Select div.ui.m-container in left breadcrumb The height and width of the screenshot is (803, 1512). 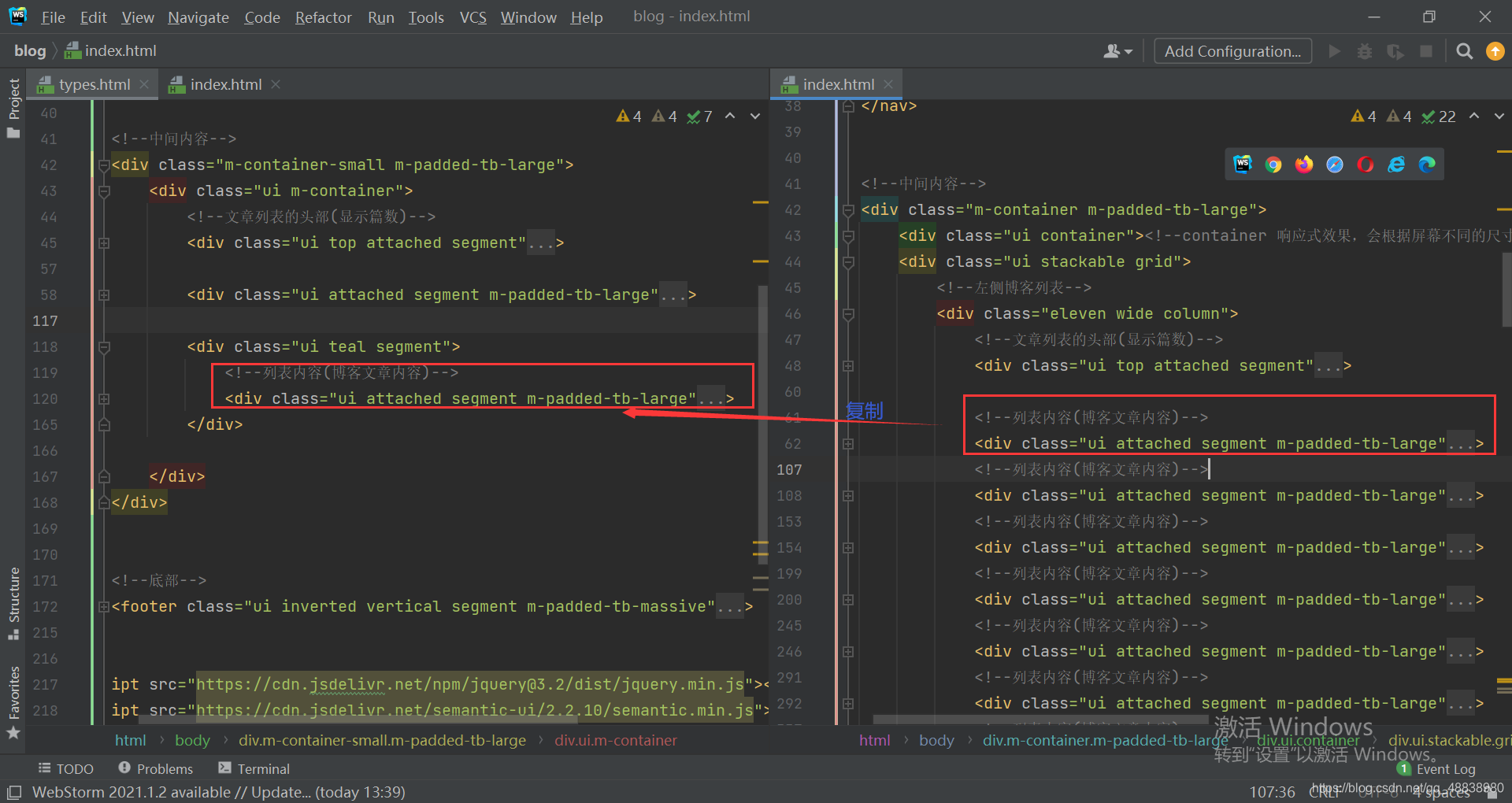(615, 741)
